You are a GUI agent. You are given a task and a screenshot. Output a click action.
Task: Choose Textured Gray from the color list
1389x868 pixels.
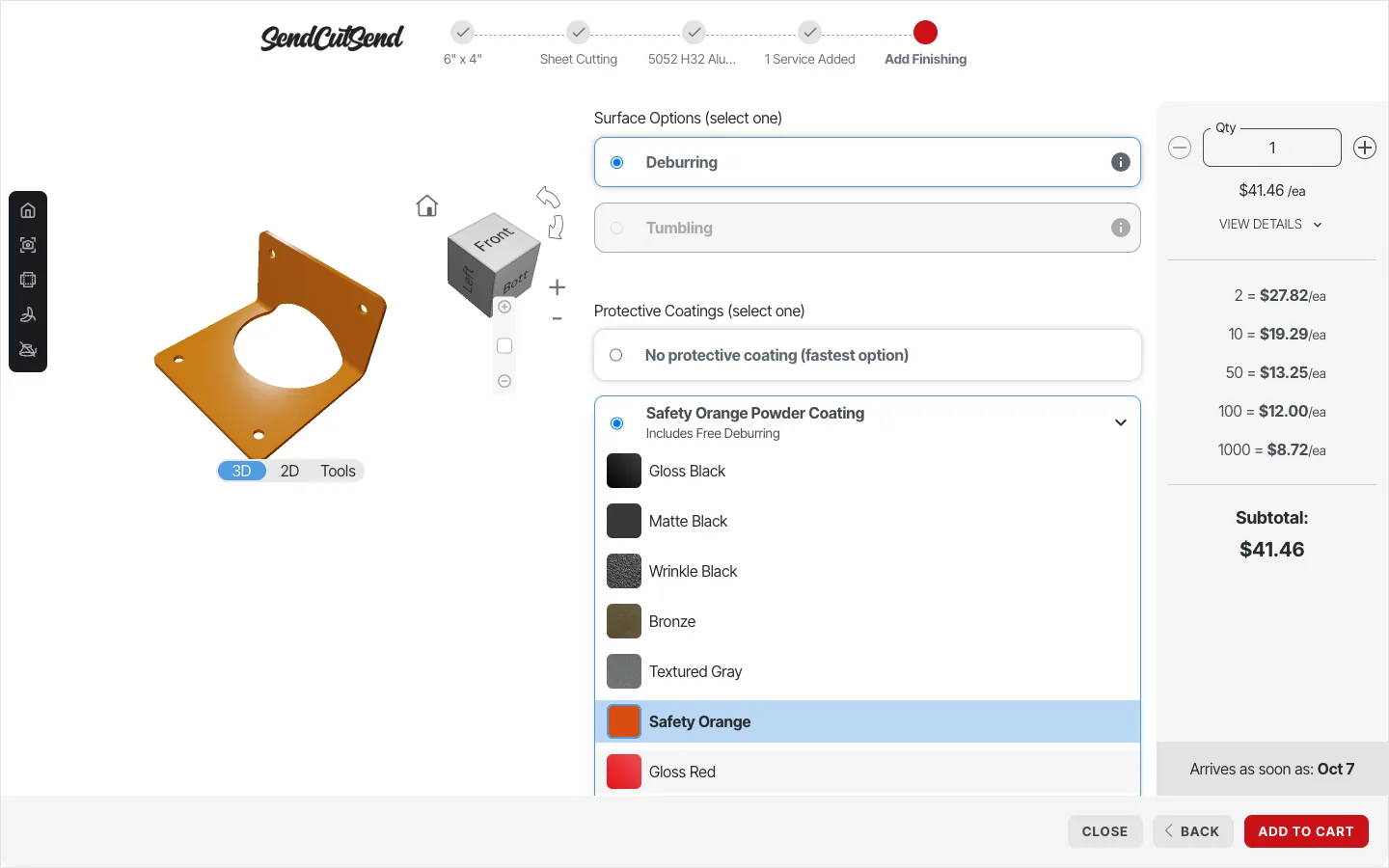click(867, 671)
